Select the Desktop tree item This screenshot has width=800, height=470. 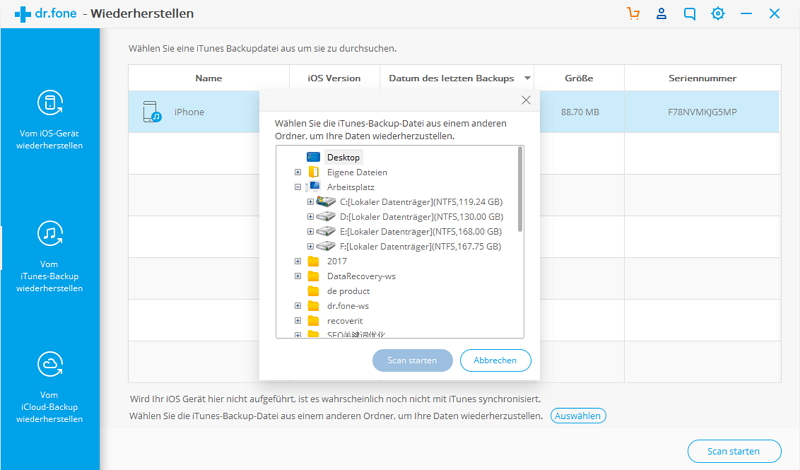pyautogui.click(x=343, y=157)
